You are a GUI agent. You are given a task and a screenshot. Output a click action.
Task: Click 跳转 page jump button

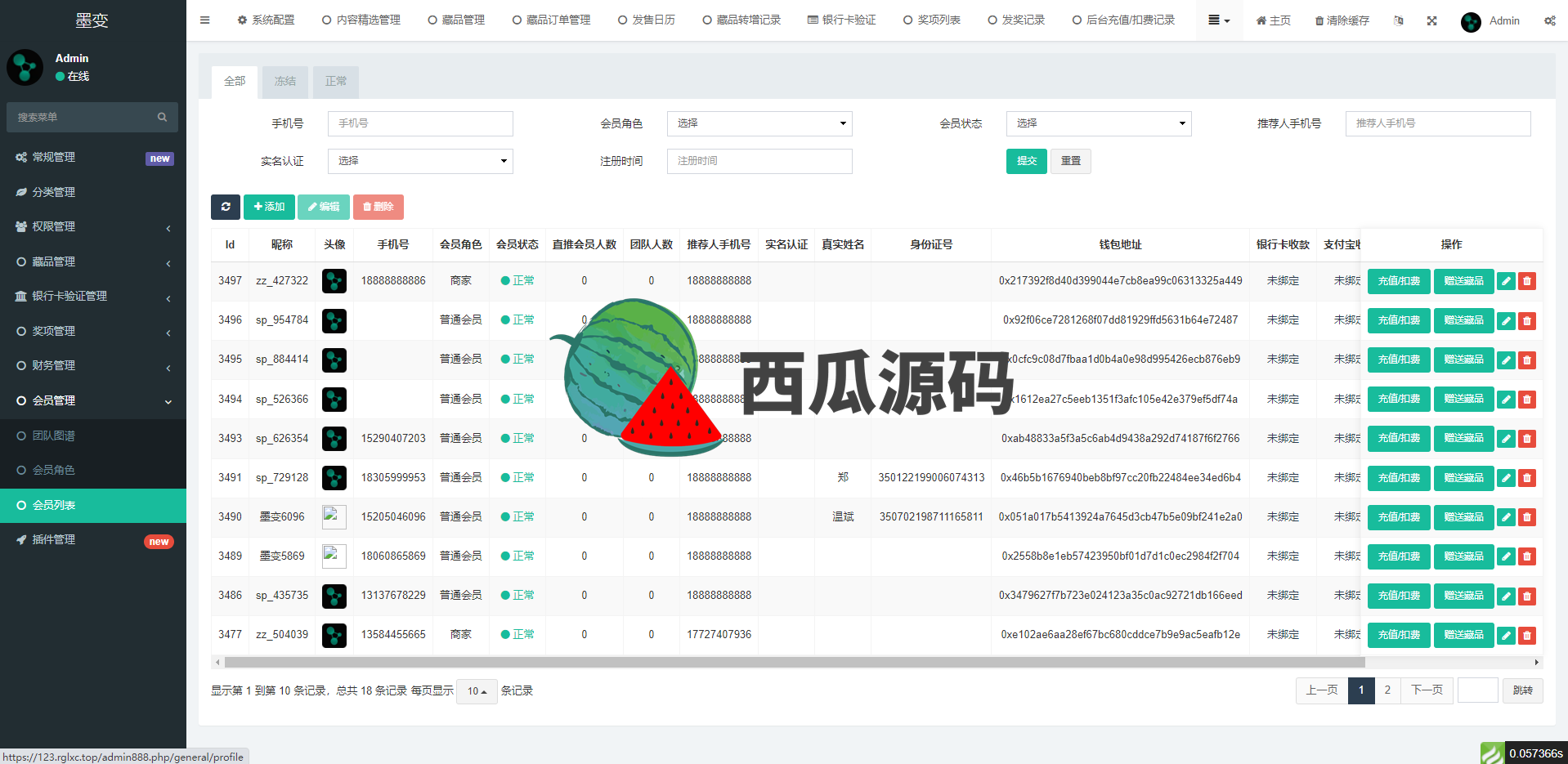(1523, 690)
